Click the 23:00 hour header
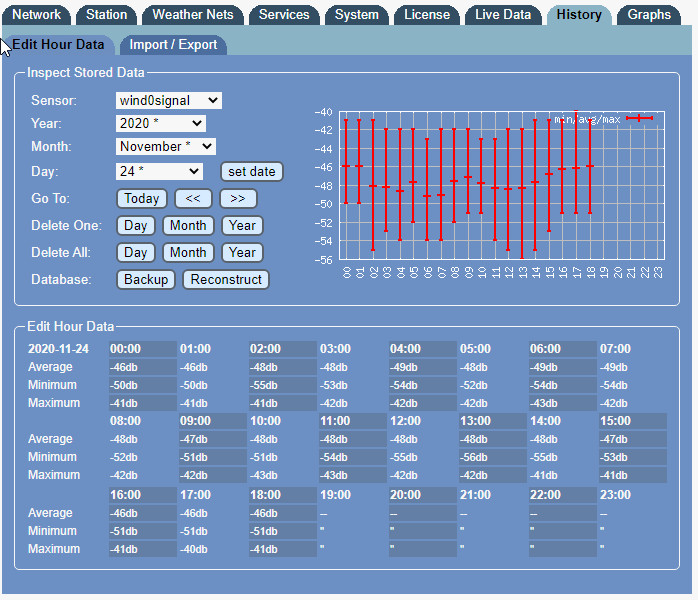Image resolution: width=698 pixels, height=600 pixels. 615,495
